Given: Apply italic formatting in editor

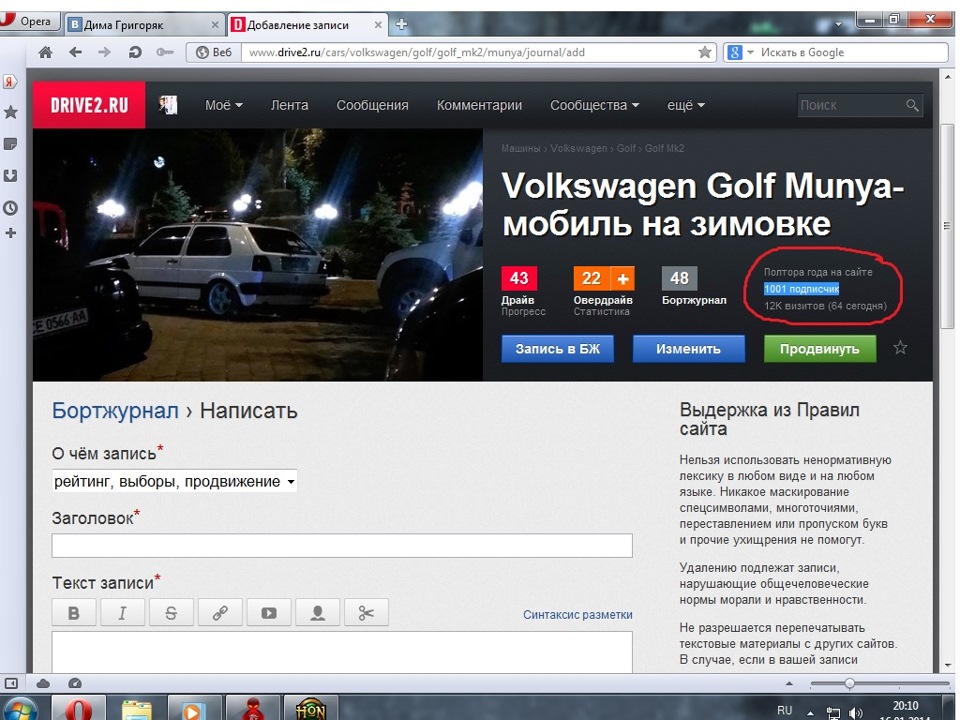Looking at the screenshot, I should coord(122,613).
